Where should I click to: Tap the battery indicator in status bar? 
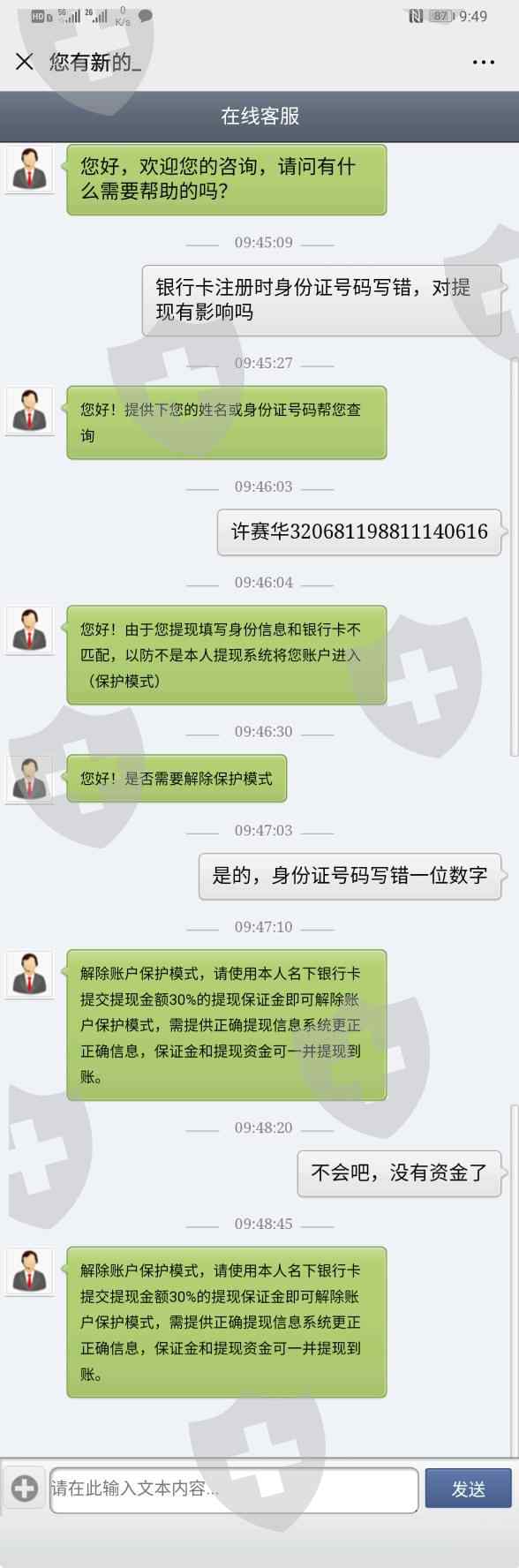pos(441,16)
